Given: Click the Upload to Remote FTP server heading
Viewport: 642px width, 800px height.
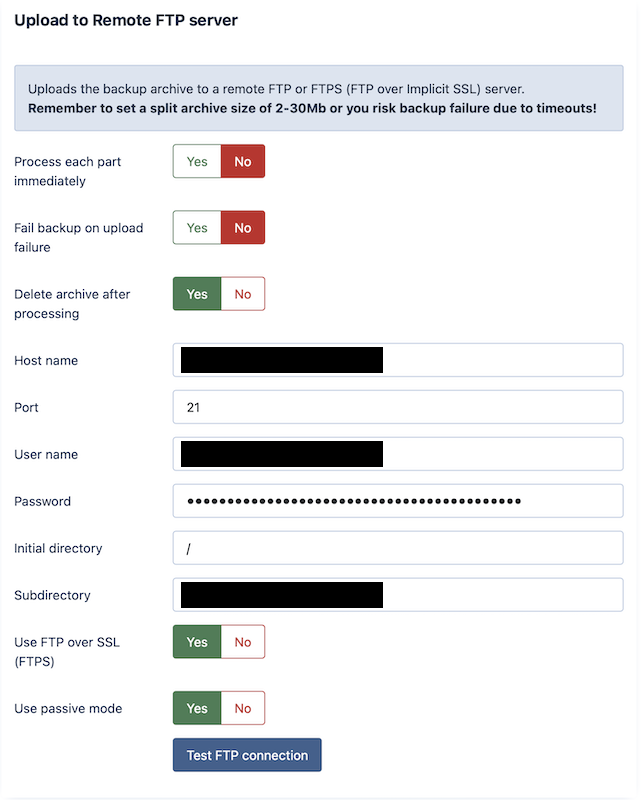Looking at the screenshot, I should tap(126, 20).
